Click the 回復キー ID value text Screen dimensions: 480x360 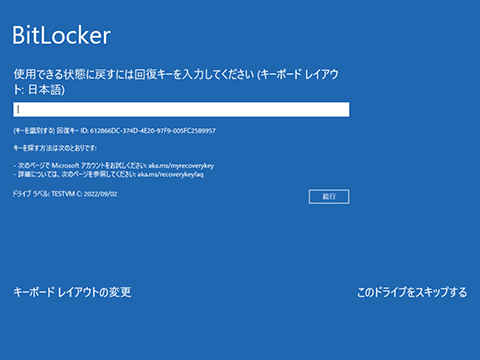pos(153,131)
